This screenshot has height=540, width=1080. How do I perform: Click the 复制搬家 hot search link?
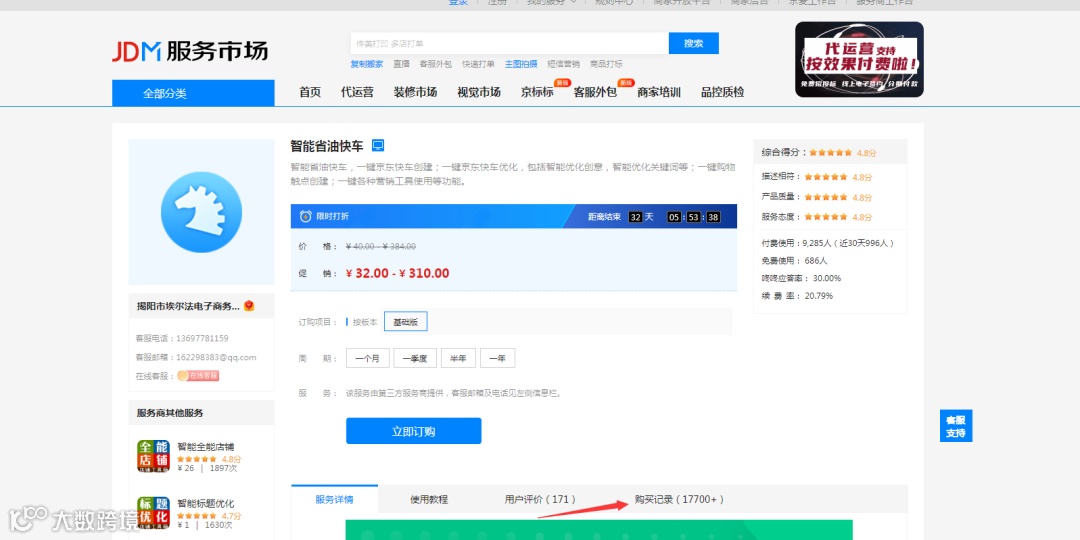tap(366, 64)
